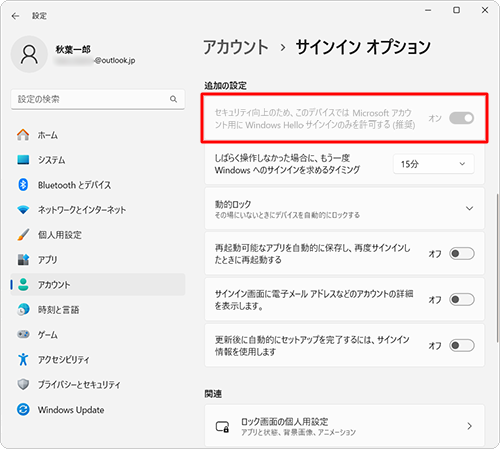The width and height of the screenshot is (500, 449).
Task: Toggle 再起動可能なアプリを自動的に保存 switch
Action: point(461,254)
